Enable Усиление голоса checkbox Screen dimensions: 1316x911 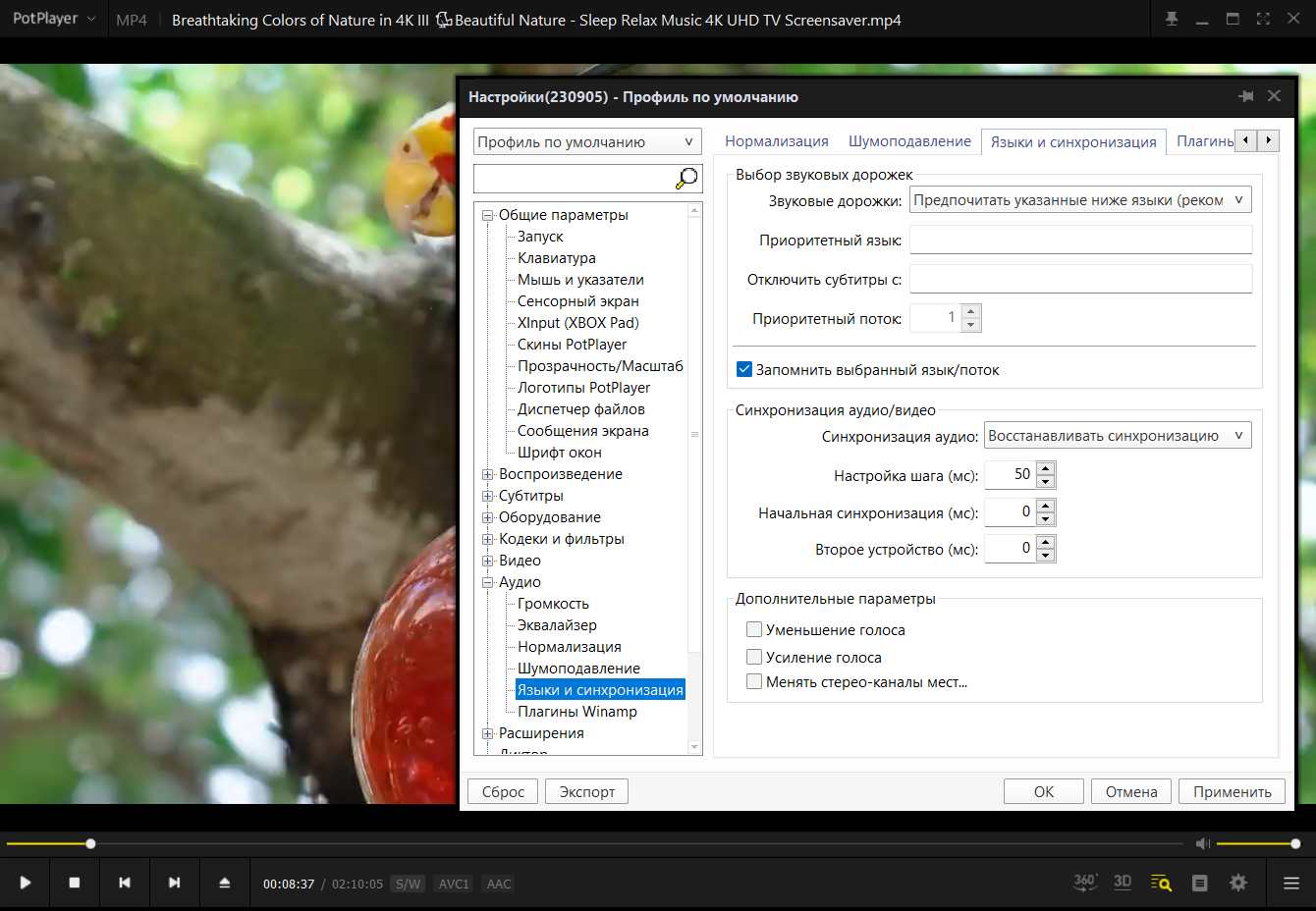click(x=754, y=657)
